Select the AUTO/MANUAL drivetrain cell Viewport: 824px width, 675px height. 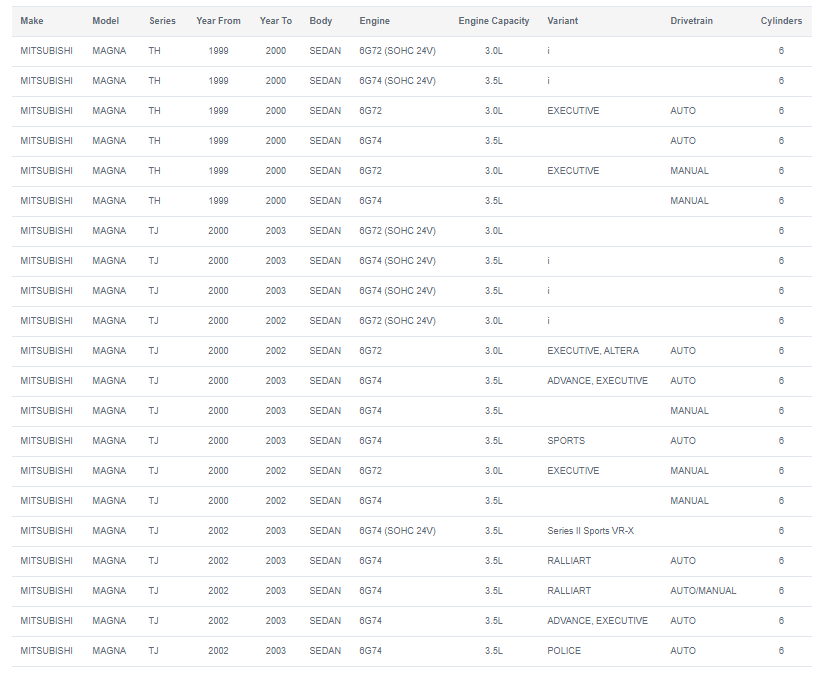click(703, 591)
